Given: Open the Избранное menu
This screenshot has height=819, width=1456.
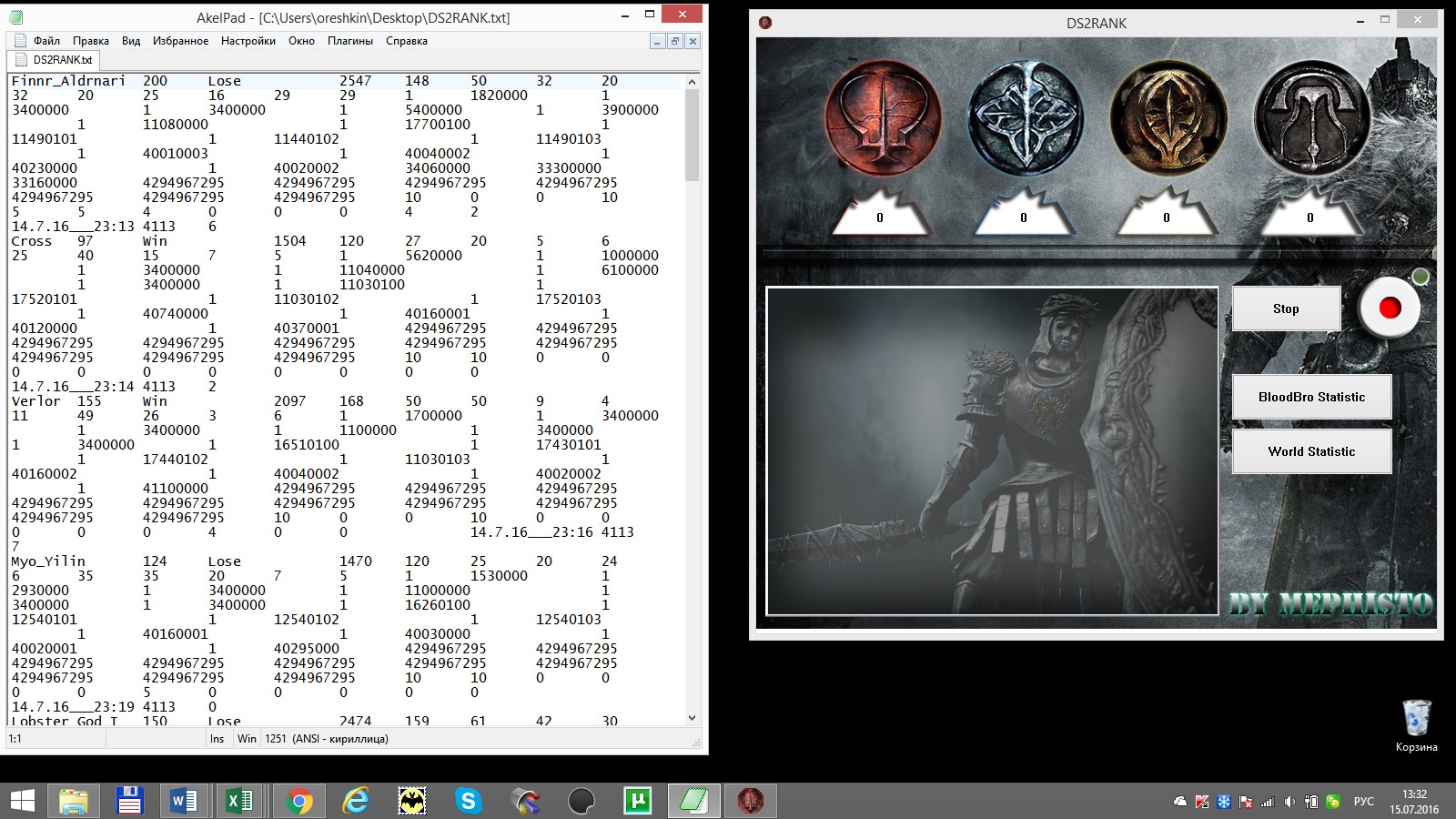Looking at the screenshot, I should coord(180,41).
